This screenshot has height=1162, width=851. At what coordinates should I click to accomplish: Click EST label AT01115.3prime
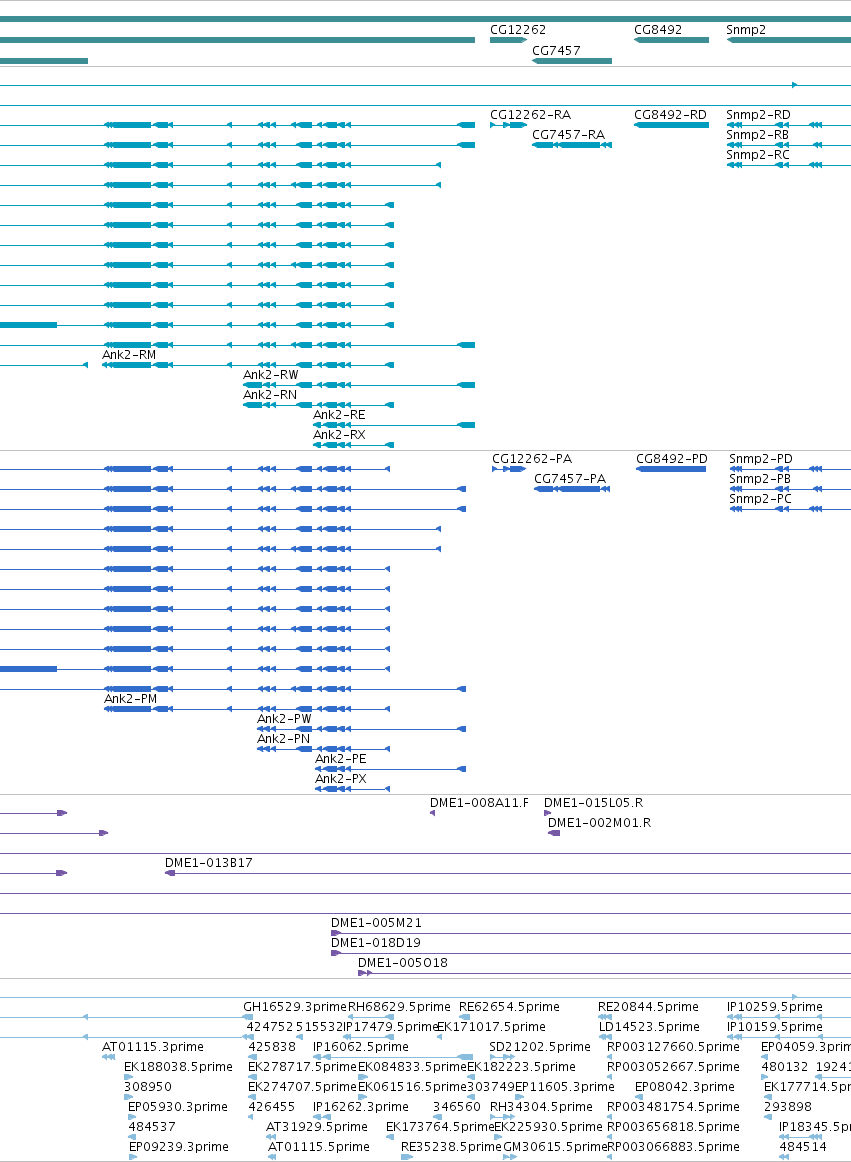pos(153,1046)
